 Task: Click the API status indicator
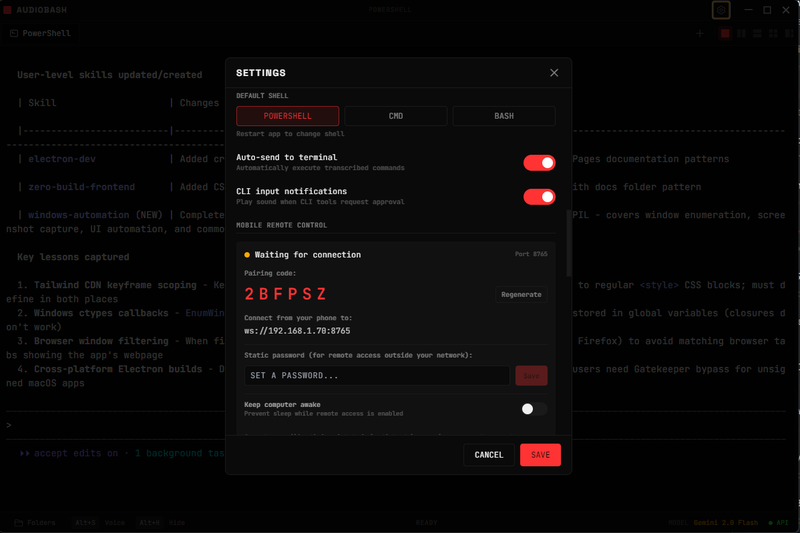(x=778, y=523)
